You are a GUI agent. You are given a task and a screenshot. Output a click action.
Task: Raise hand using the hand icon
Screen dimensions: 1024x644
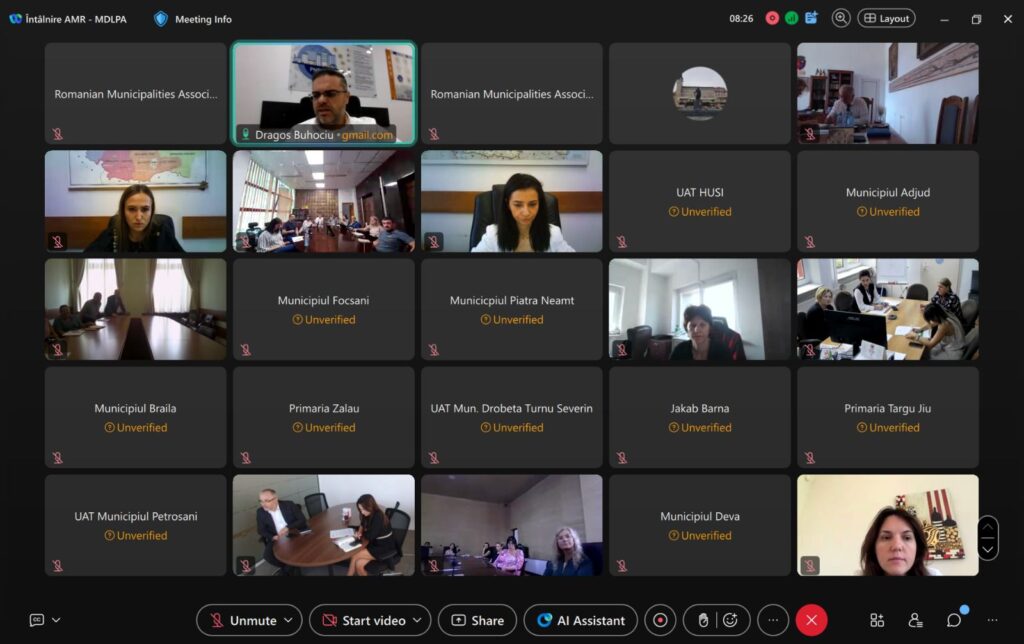(x=703, y=620)
